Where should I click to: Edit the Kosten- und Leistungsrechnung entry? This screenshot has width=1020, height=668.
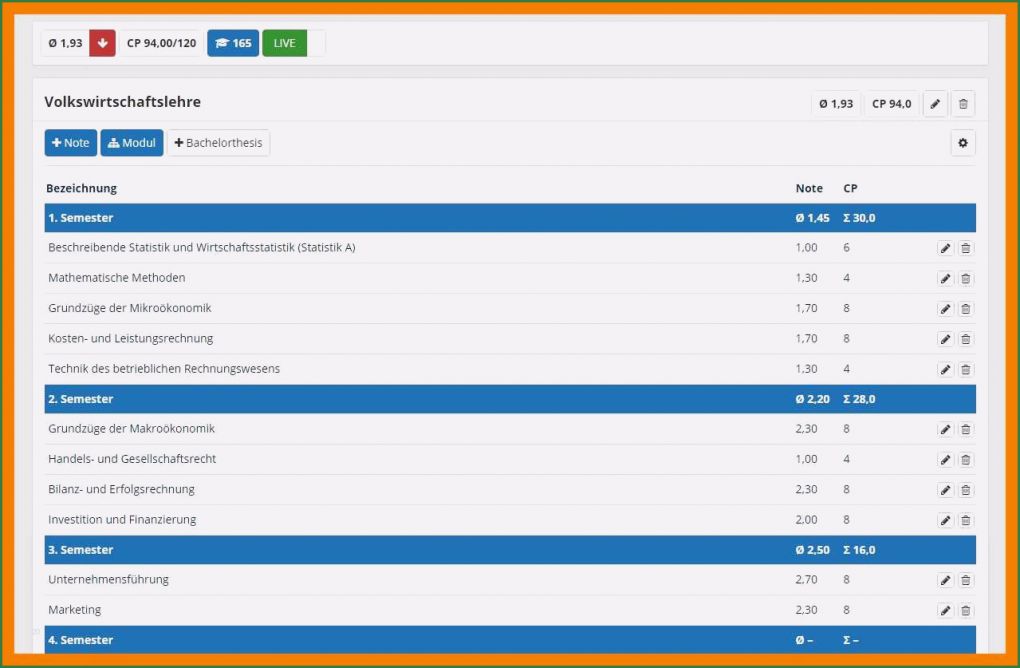(945, 339)
